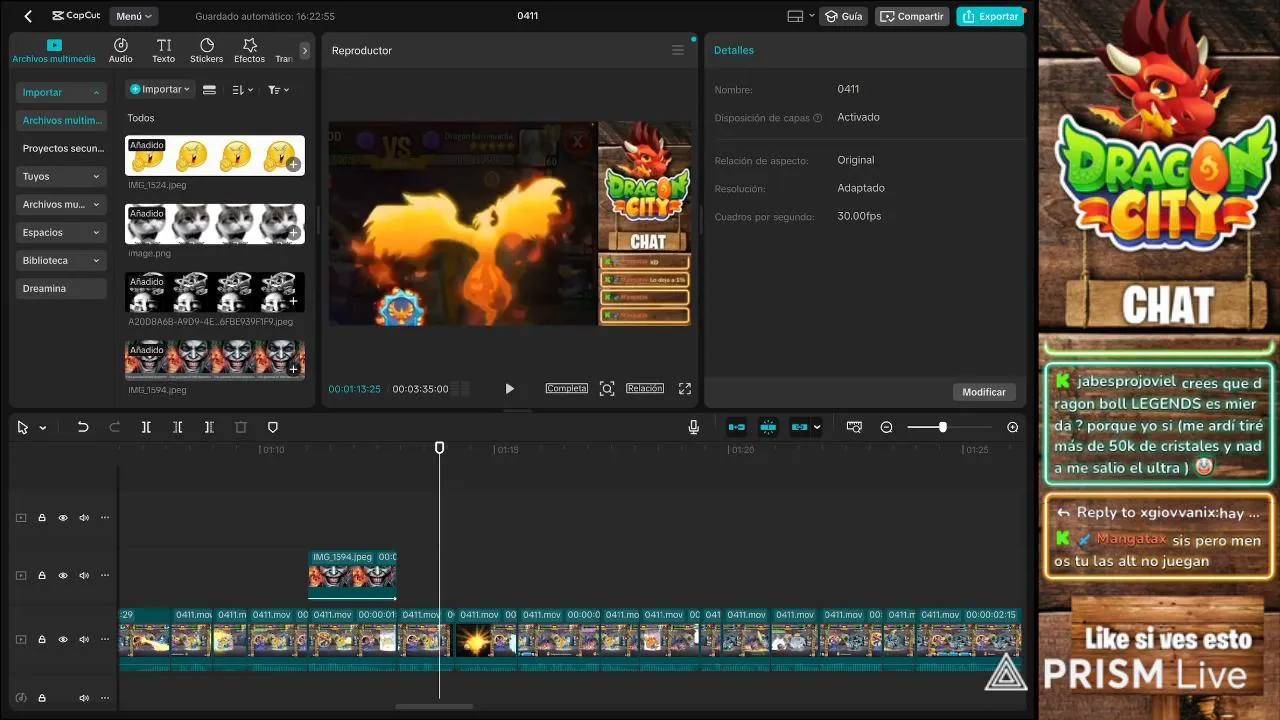Select the IMG_1594.jpeg clip on timeline
1280x720 pixels.
(x=352, y=575)
